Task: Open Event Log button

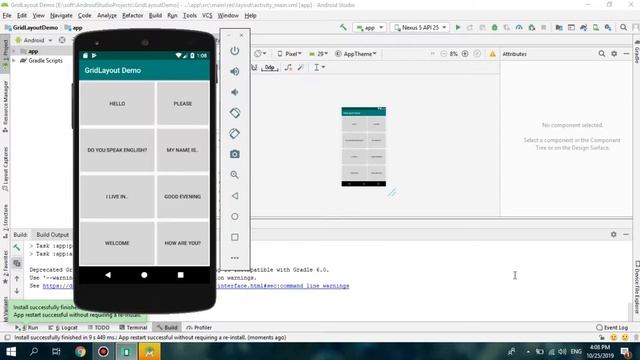Action: (612, 327)
